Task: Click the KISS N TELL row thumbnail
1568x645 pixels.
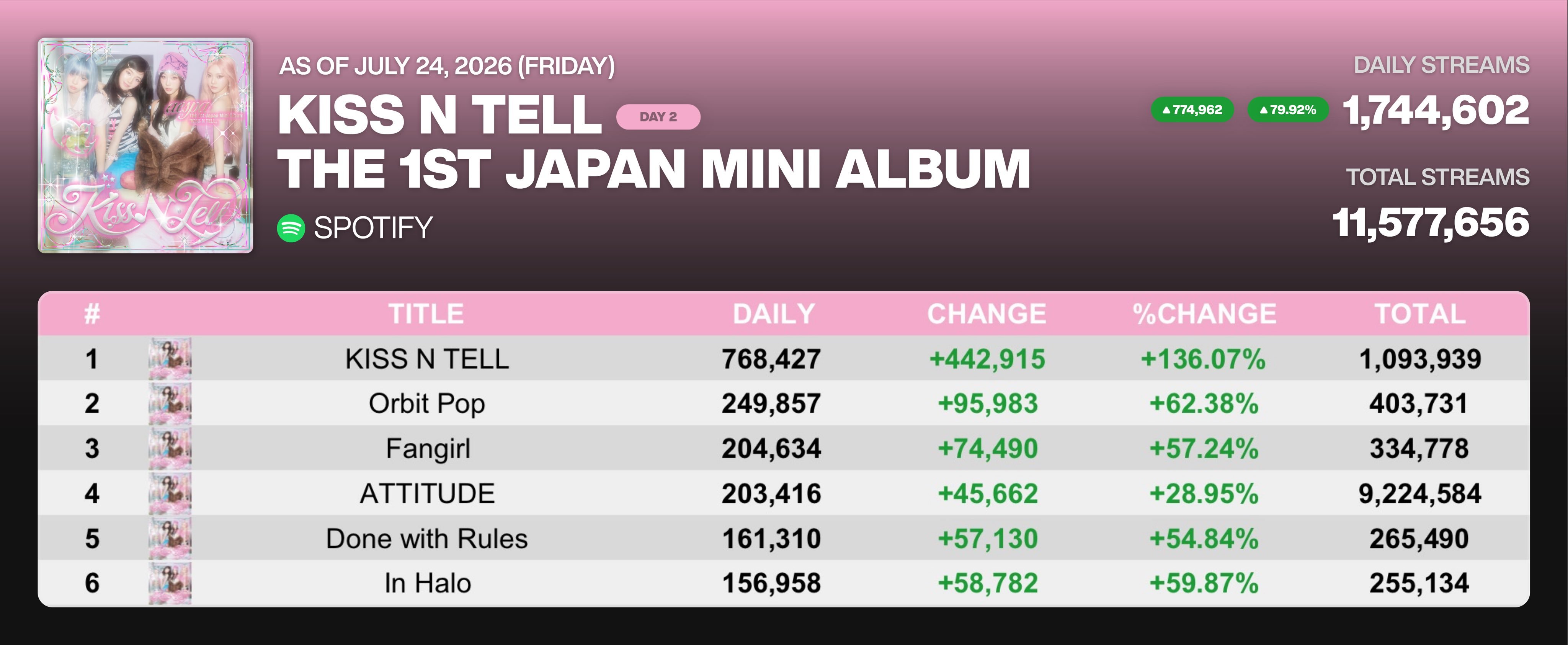Action: (x=170, y=358)
